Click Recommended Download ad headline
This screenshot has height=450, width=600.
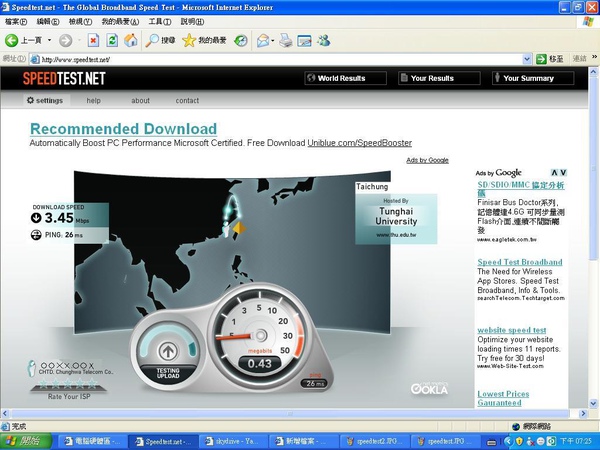124,129
